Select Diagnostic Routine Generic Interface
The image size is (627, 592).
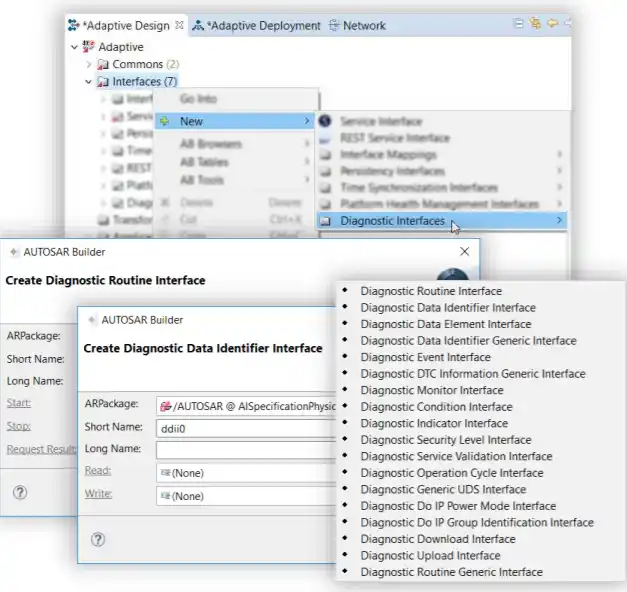[451, 572]
